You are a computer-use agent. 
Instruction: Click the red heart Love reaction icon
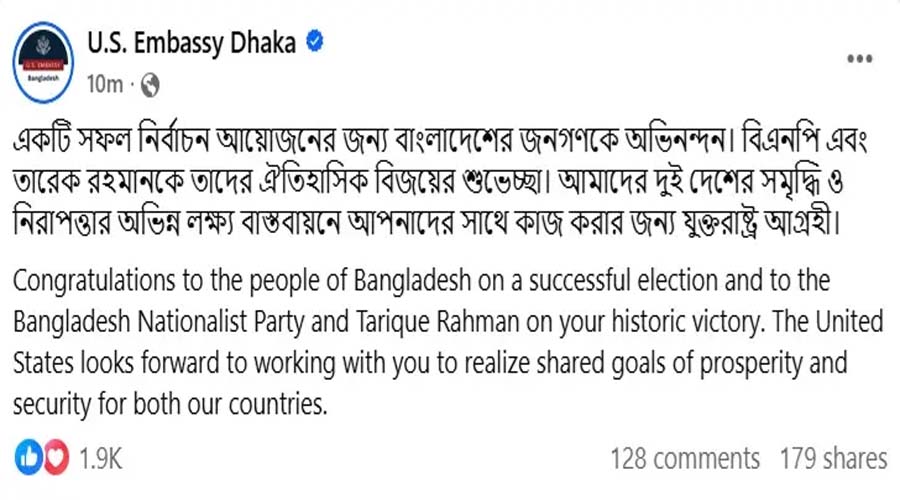coord(56,458)
